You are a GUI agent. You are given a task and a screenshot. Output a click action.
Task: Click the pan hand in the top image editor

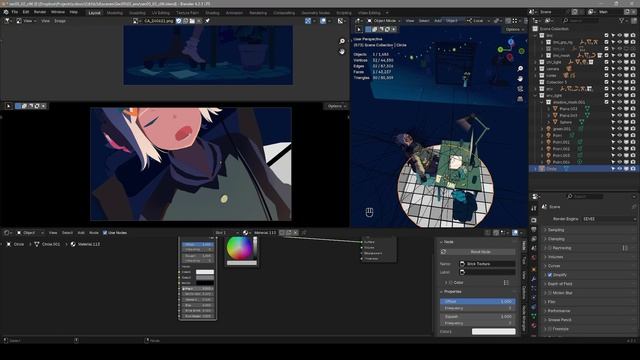tap(342, 51)
